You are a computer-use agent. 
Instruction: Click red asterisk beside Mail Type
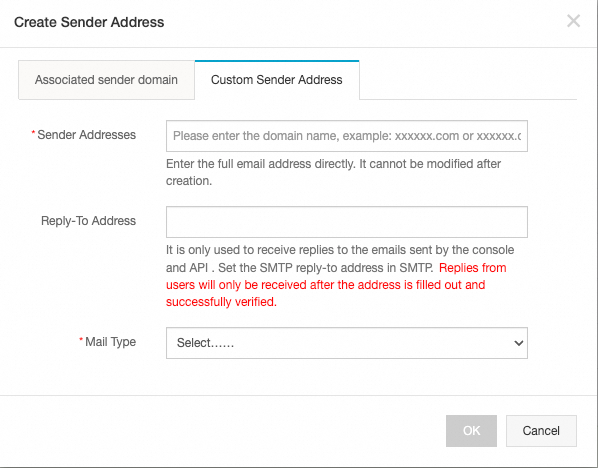(81, 339)
